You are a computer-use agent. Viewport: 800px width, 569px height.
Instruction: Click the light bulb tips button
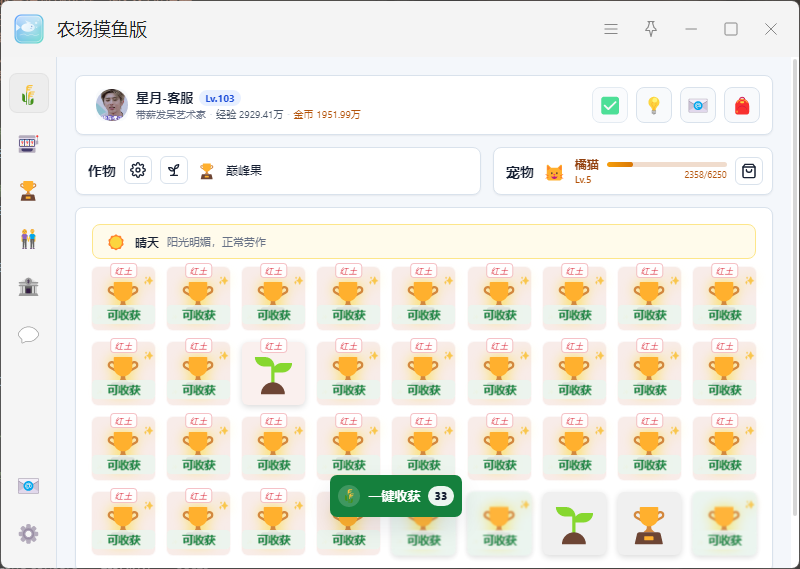pyautogui.click(x=654, y=105)
